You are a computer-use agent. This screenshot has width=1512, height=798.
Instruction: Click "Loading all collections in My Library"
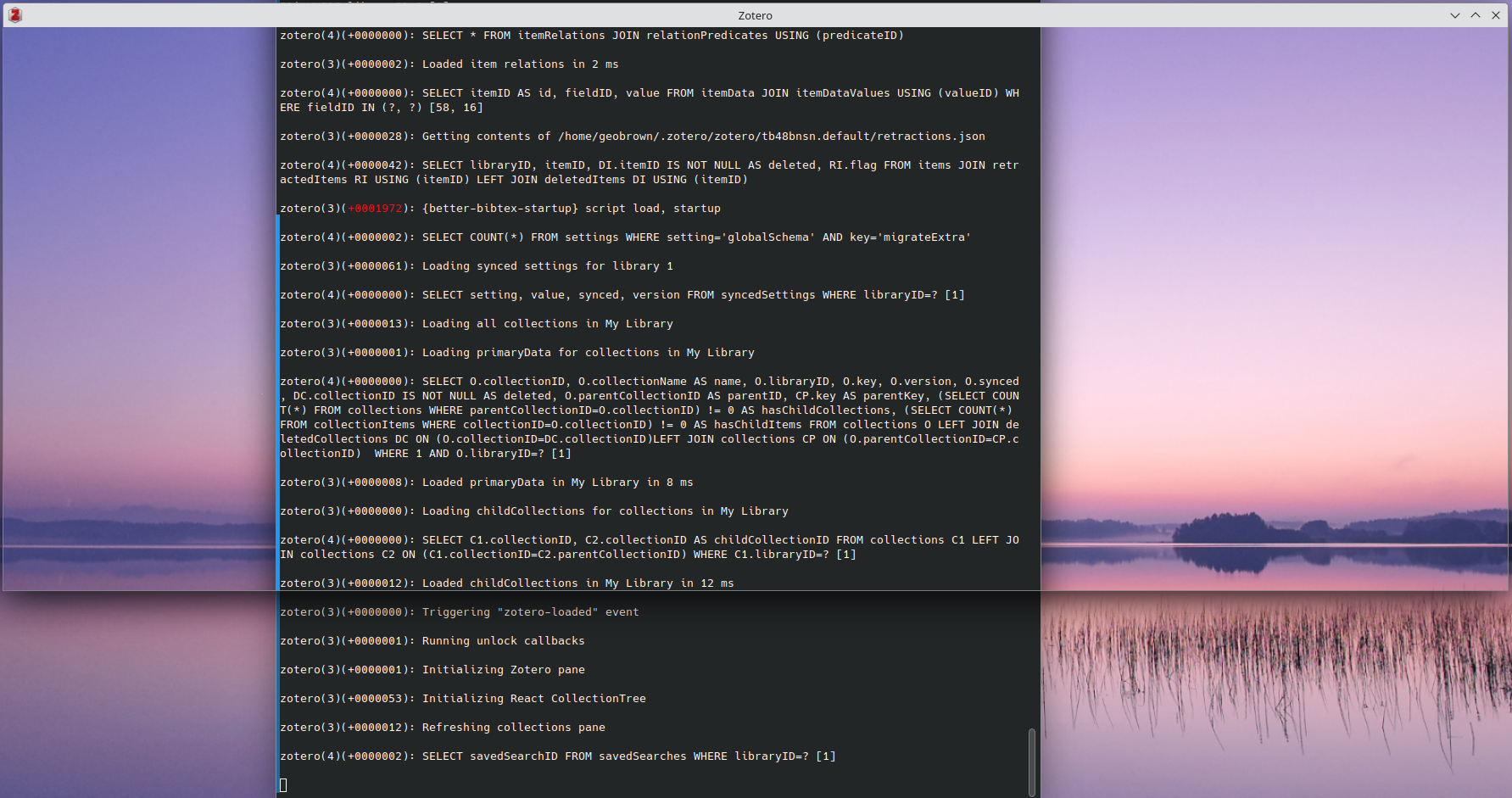(548, 324)
